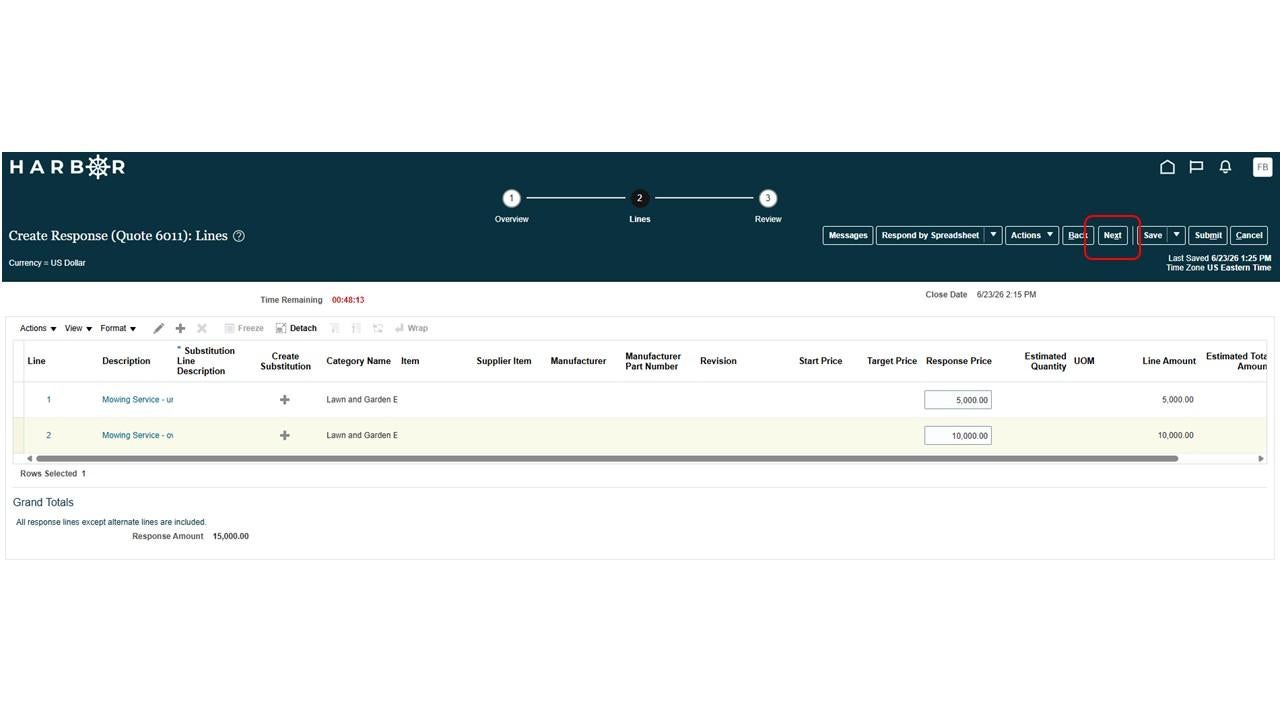This screenshot has height=720, width=1280.
Task: Click the Manufacturer Part Number header
Action: tap(653, 361)
